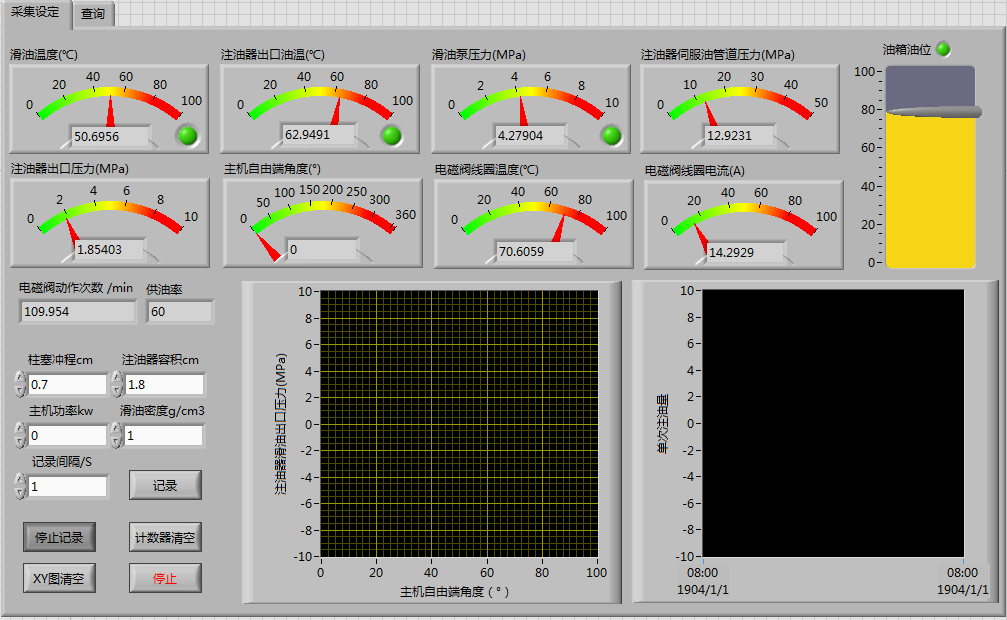Click the 柱塞冲程cm stepper arrows
This screenshot has width=1007, height=620.
[20, 384]
